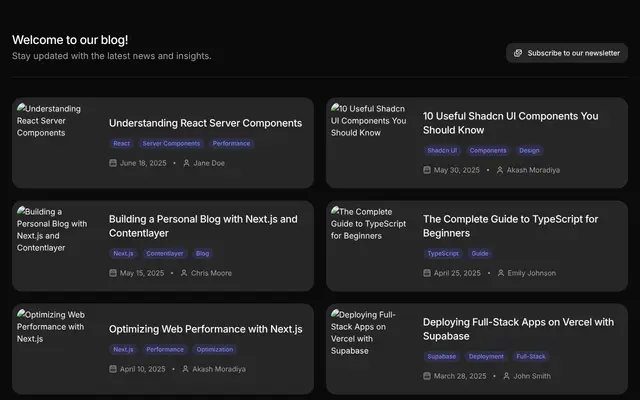Click the author icon beside Chris Moore
The width and height of the screenshot is (640, 400).
point(184,273)
